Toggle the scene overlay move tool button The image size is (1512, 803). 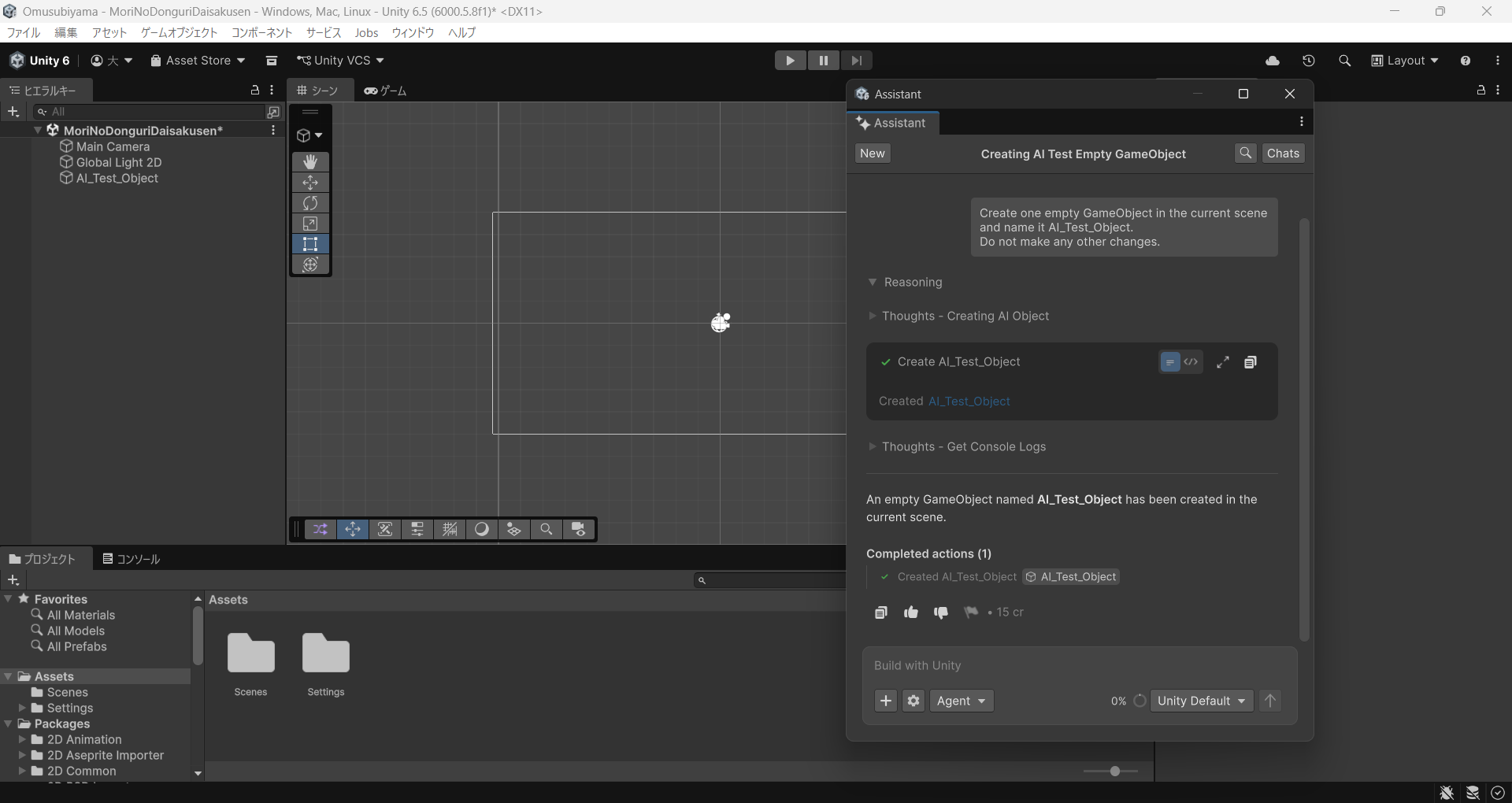[x=353, y=530]
